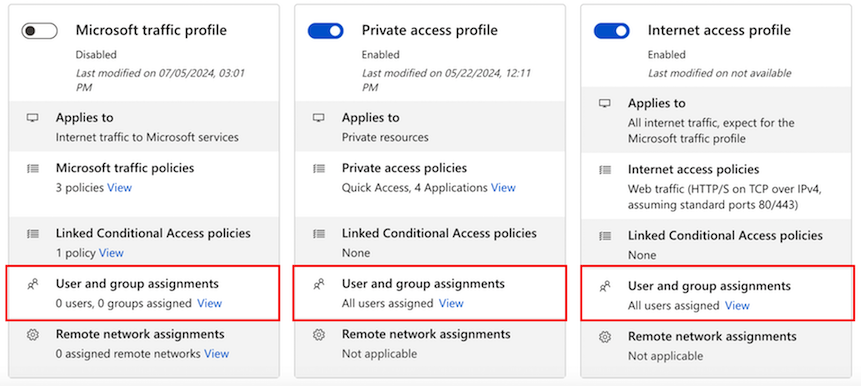View 0 users, 0 groups assigned
The width and height of the screenshot is (861, 386).
click(209, 303)
